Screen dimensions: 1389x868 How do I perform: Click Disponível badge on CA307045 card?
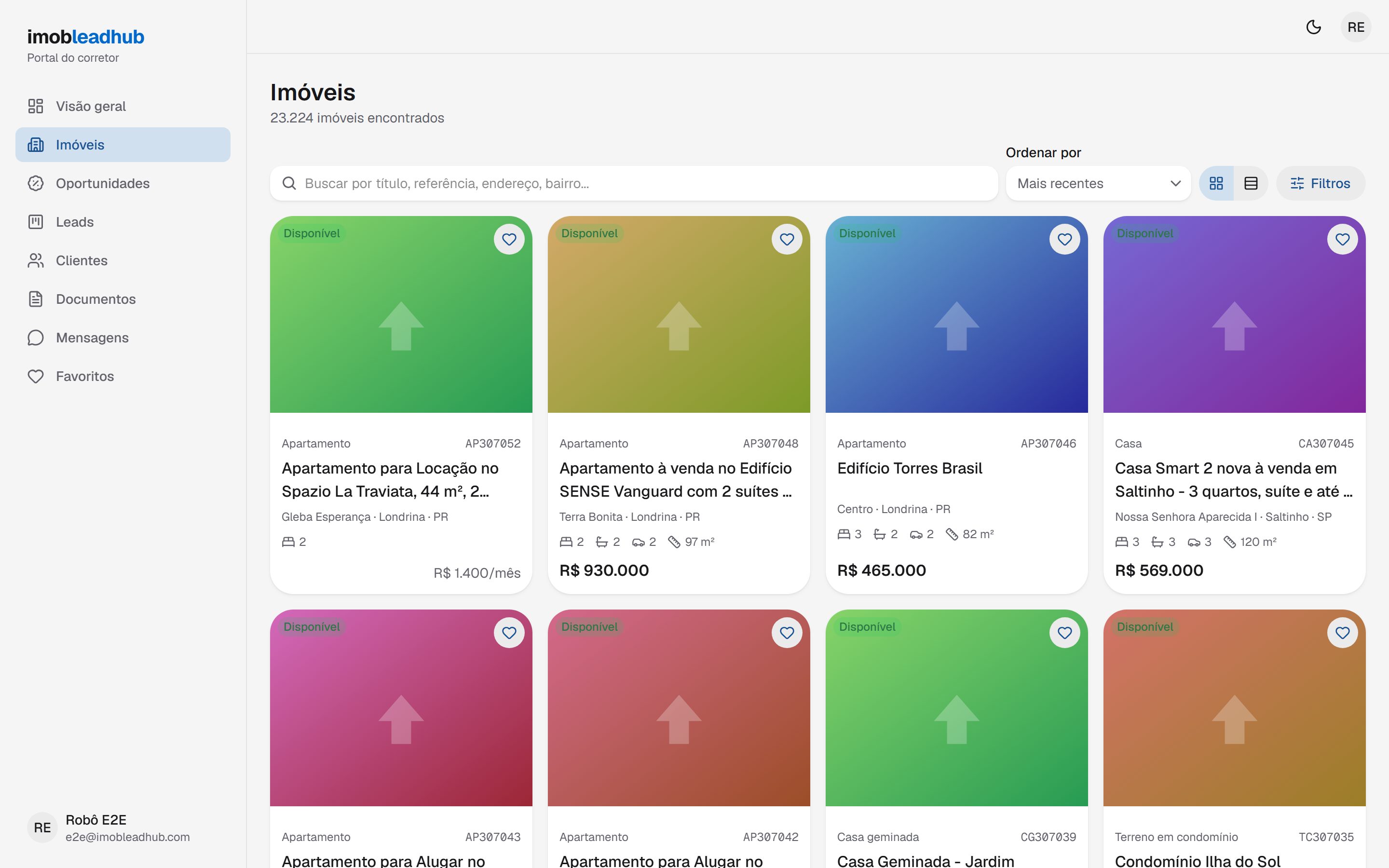(1145, 233)
